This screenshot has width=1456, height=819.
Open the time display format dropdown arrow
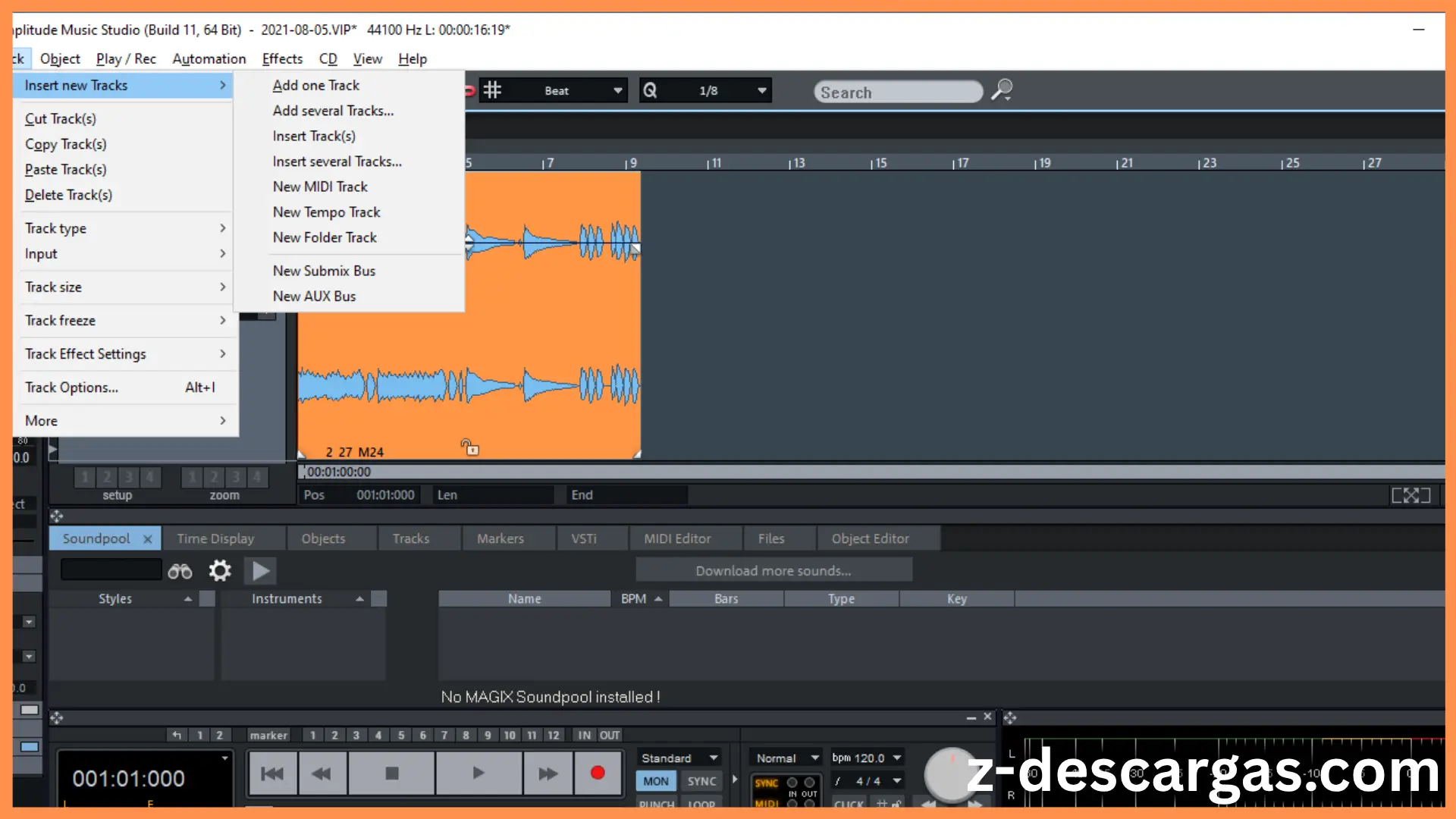224,758
